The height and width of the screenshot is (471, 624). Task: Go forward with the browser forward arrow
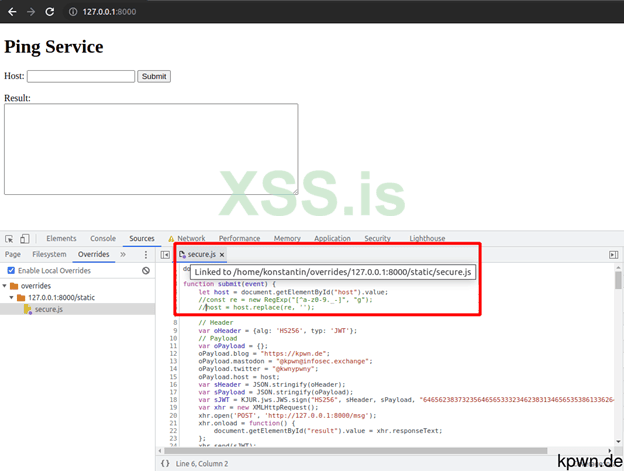coord(31,12)
